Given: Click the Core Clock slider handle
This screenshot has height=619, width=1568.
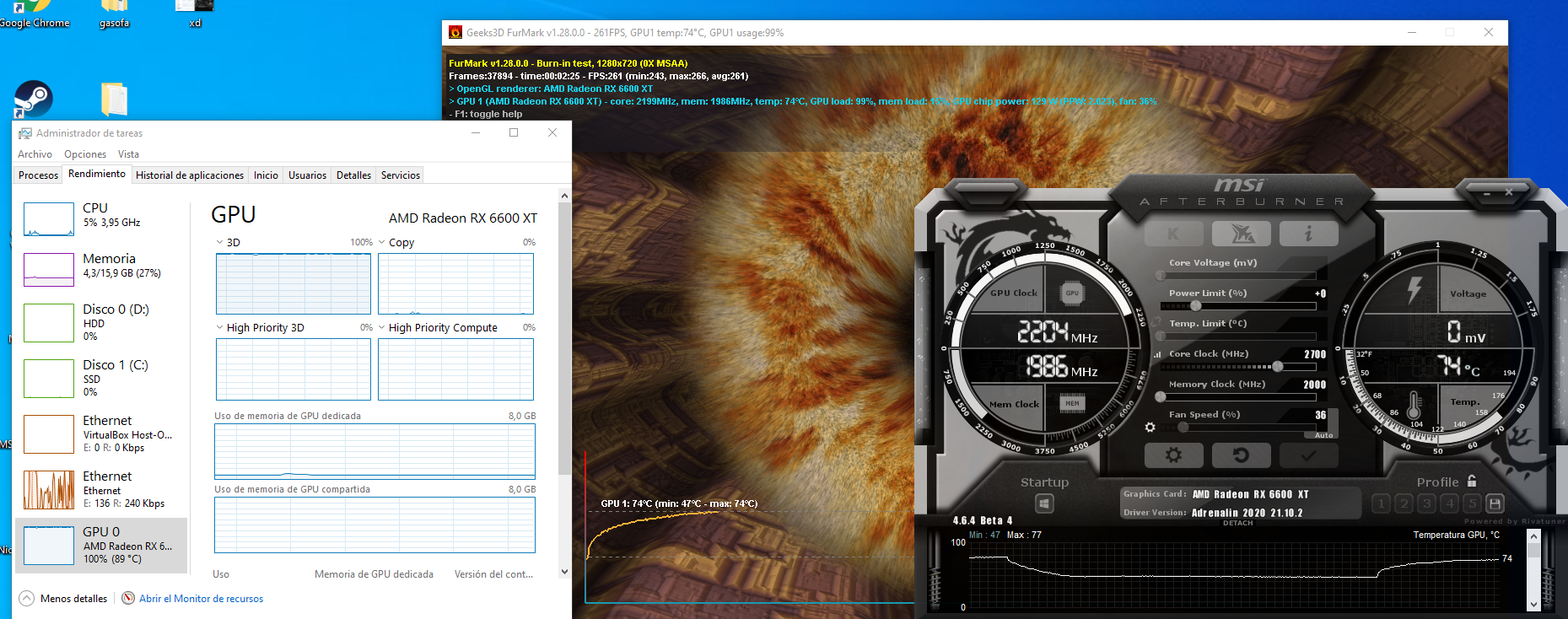Looking at the screenshot, I should click(x=1278, y=366).
